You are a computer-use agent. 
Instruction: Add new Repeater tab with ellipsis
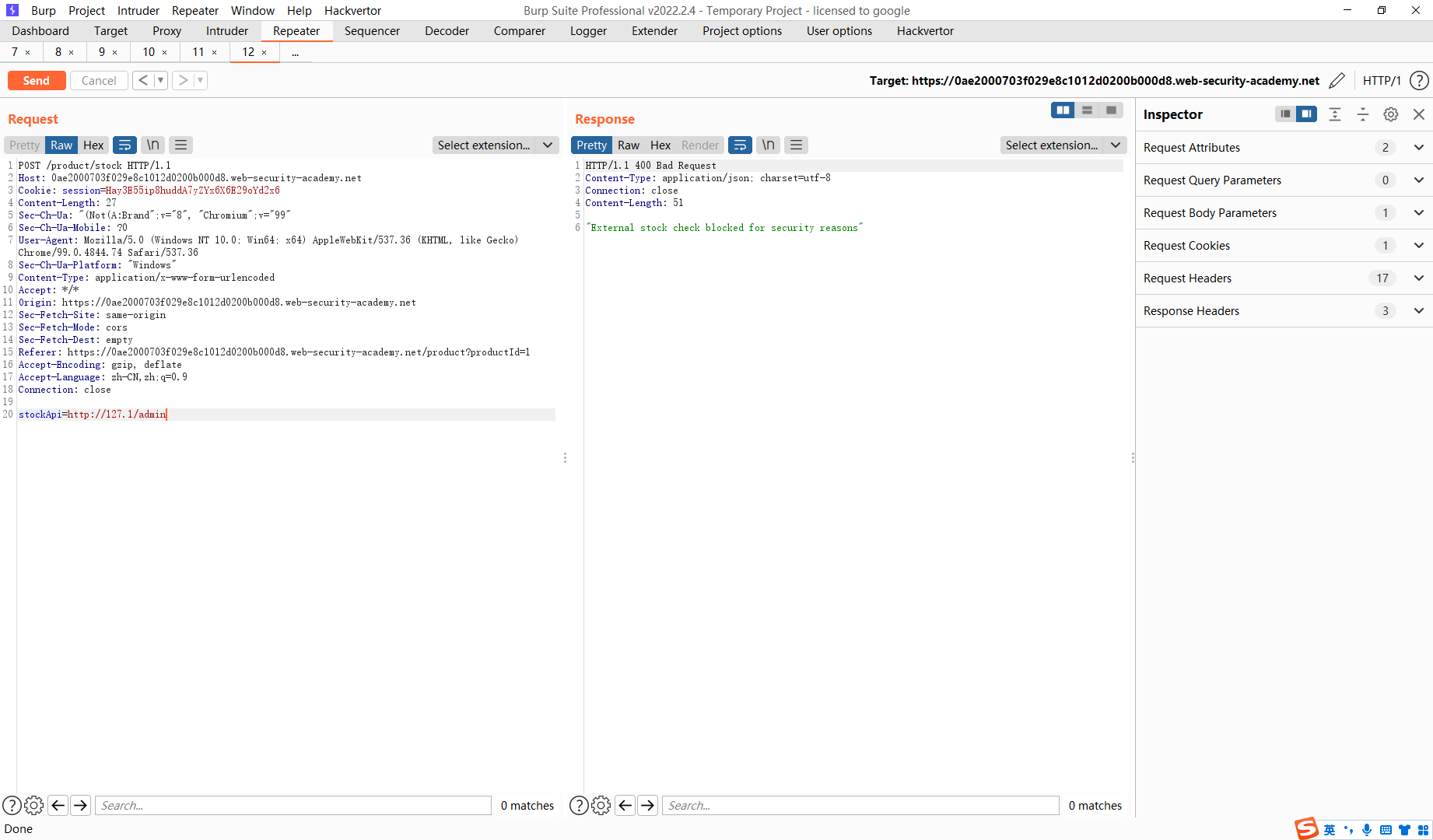[296, 52]
